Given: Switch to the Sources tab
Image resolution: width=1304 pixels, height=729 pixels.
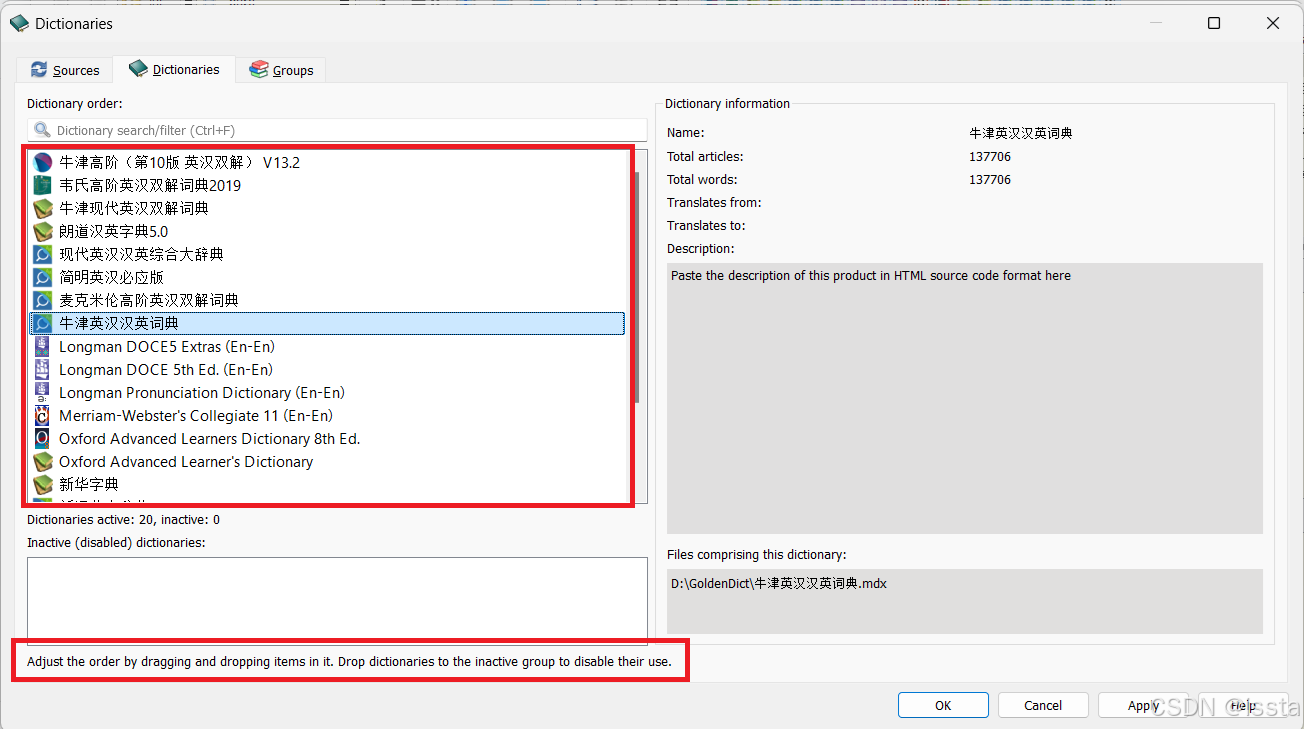Looking at the screenshot, I should 64,70.
